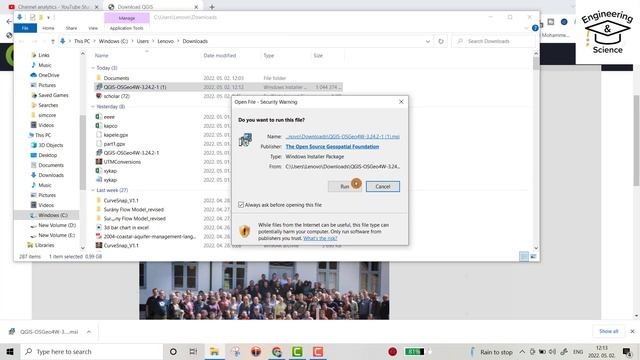The height and width of the screenshot is (360, 640).
Task: Open Downloads in the navigation pane
Action: 51,175
